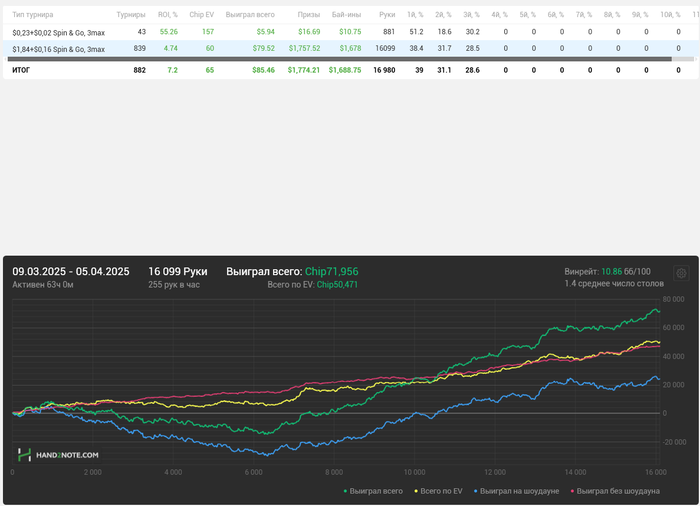Select the '$0,23+$0,02 Spin & Go, 3max' row
Screen dimensions: 700x506
[350, 32]
